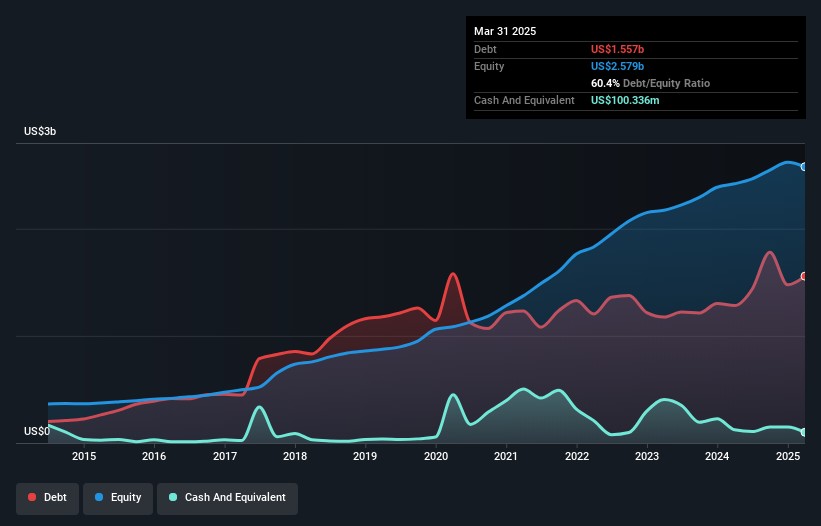Click the 2018 x-axis label
The image size is (821, 526).
295,457
